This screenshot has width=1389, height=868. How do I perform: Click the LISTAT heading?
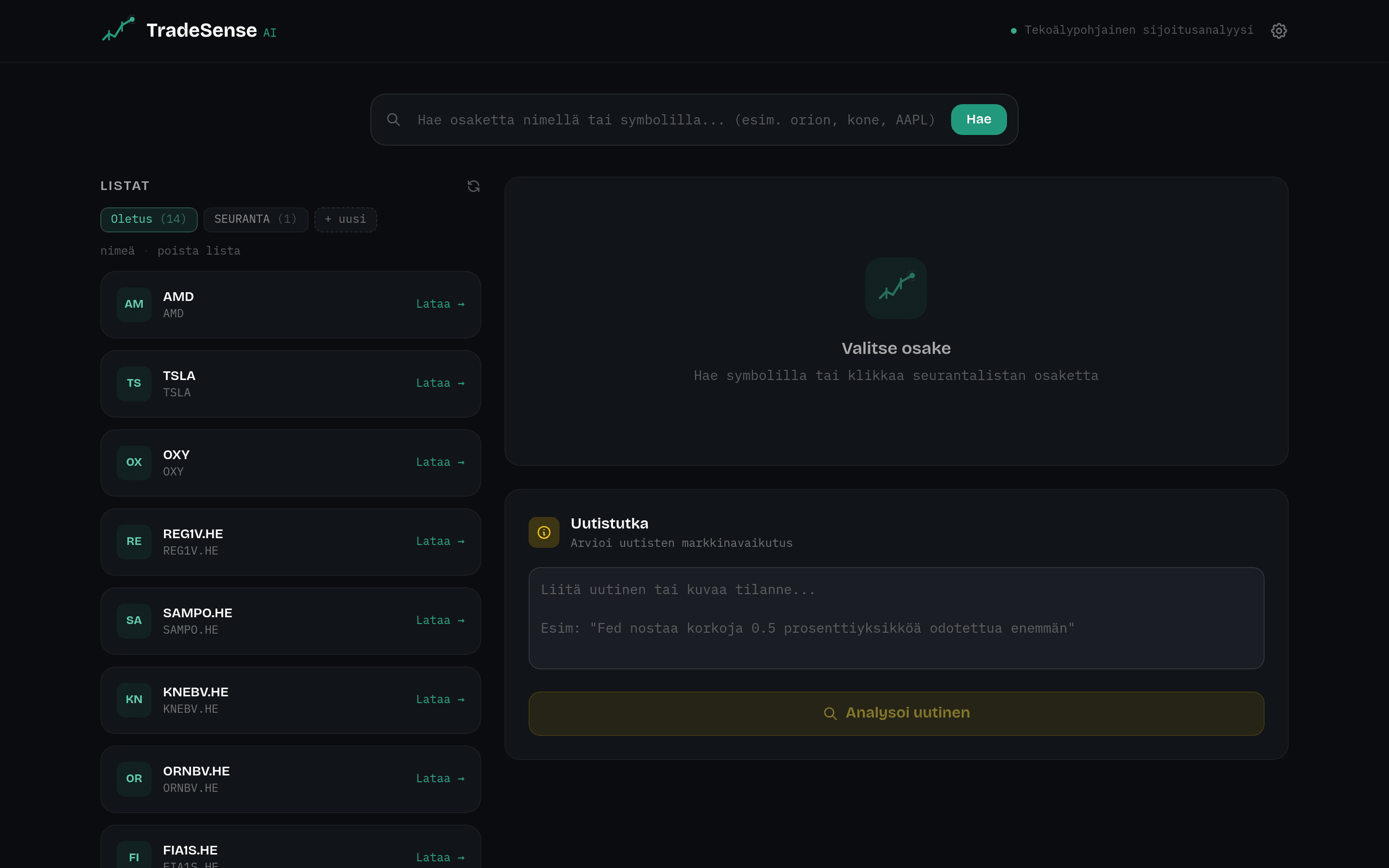(125, 186)
